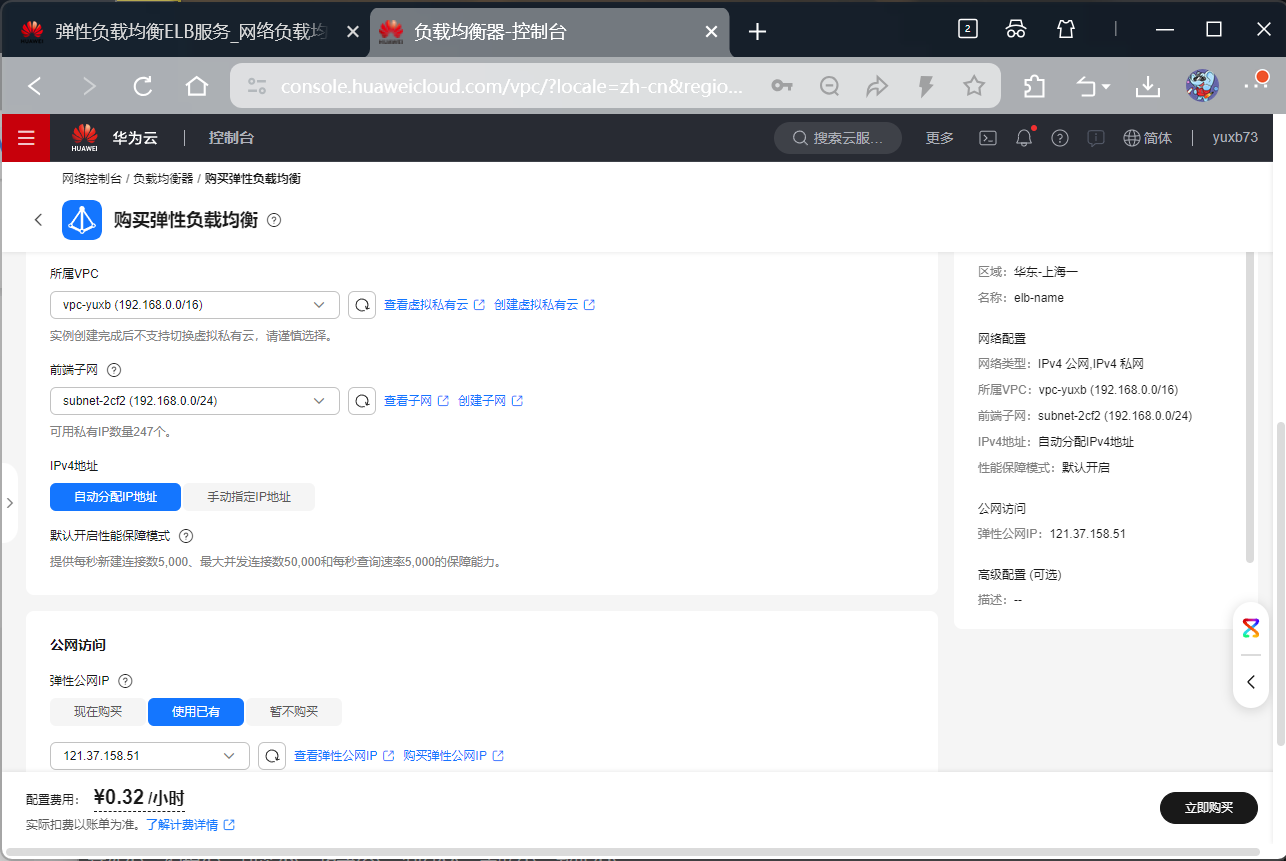Click the 立即购买 button
Viewport: 1286px width, 861px height.
tap(1208, 808)
